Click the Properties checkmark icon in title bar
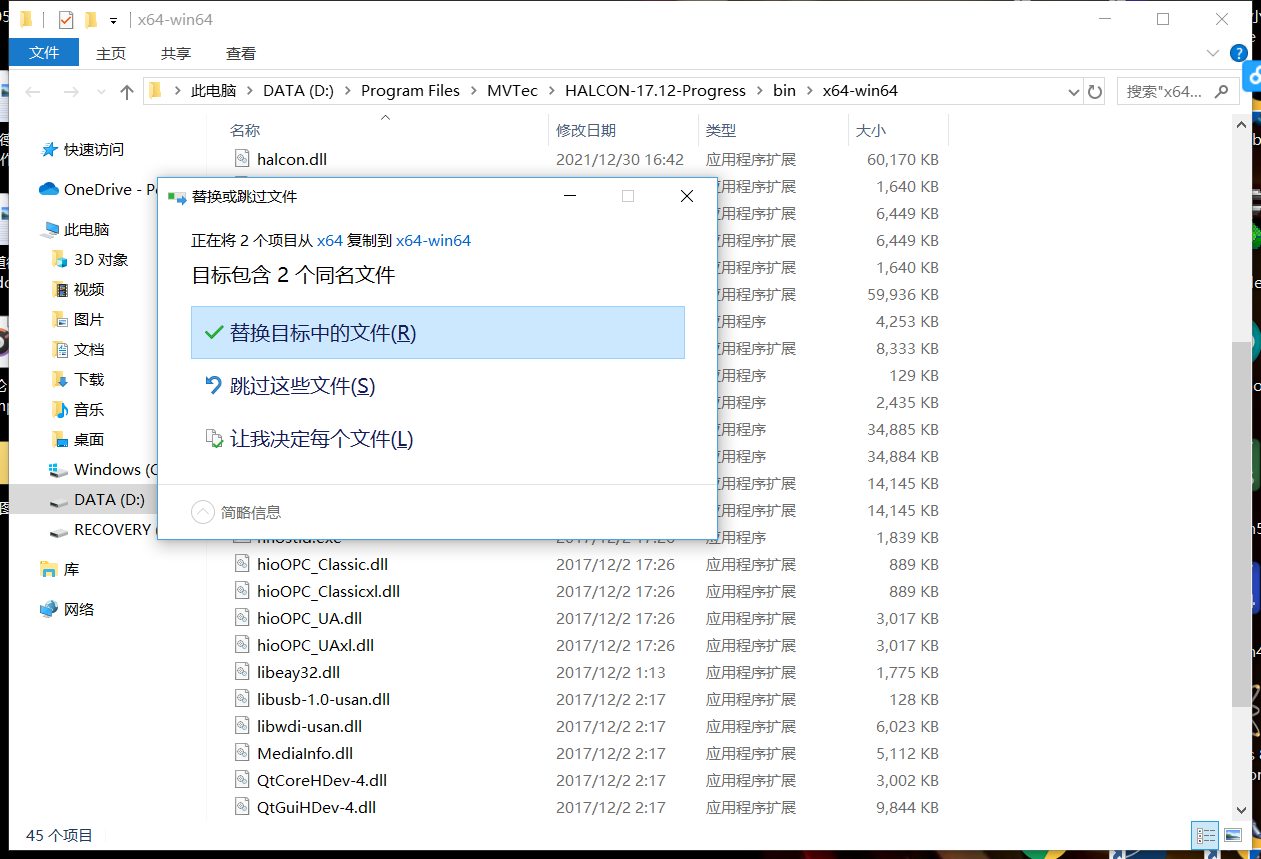 point(66,20)
